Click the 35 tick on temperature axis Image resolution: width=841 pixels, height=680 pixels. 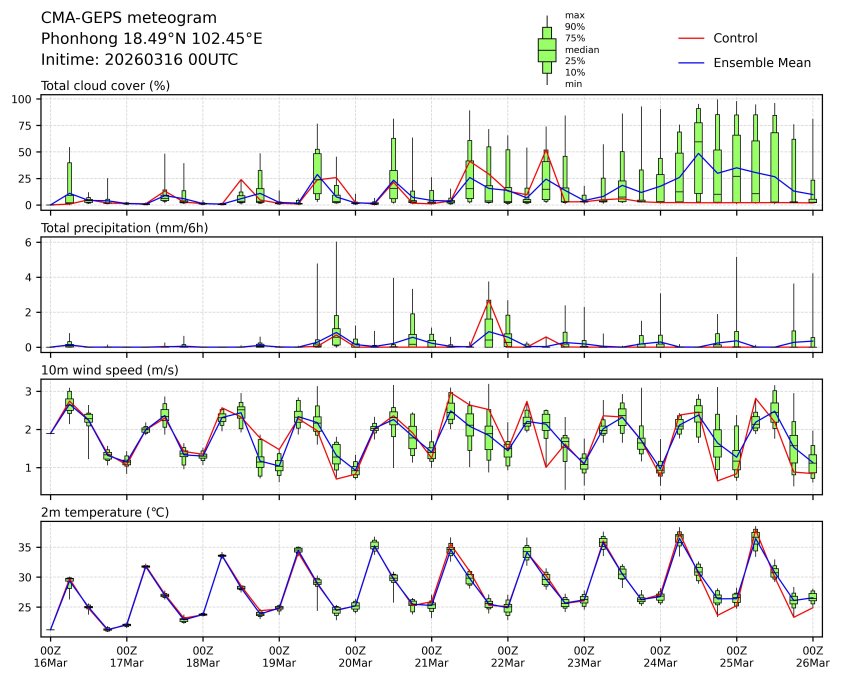point(30,548)
